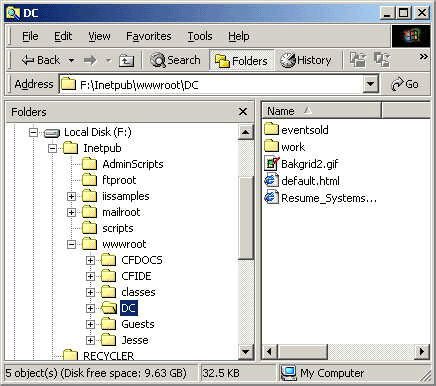Image resolution: width=436 pixels, height=386 pixels.
Task: Open the Search pane
Action: coord(175,61)
